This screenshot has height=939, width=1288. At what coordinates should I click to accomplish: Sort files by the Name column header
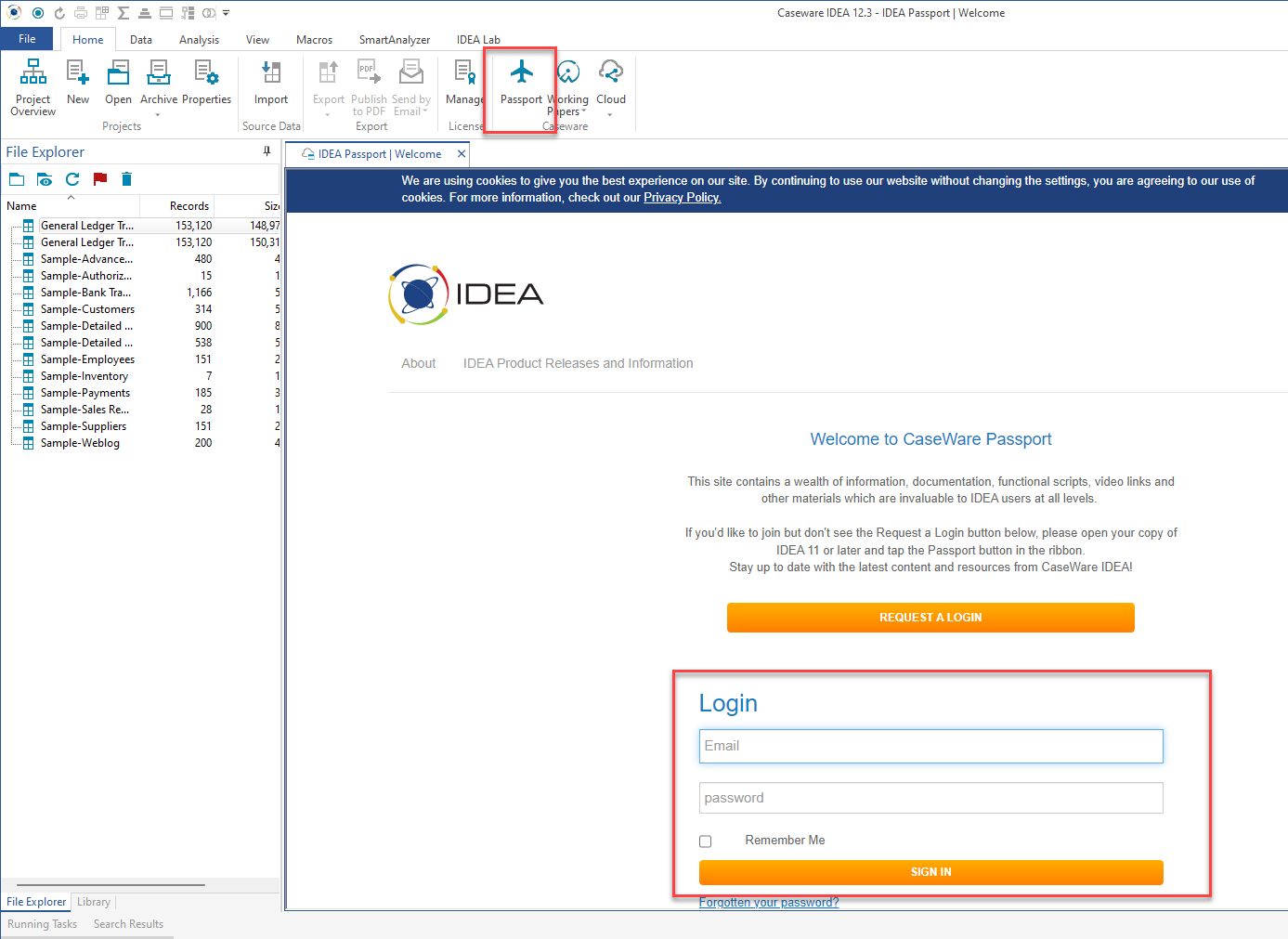[71, 206]
